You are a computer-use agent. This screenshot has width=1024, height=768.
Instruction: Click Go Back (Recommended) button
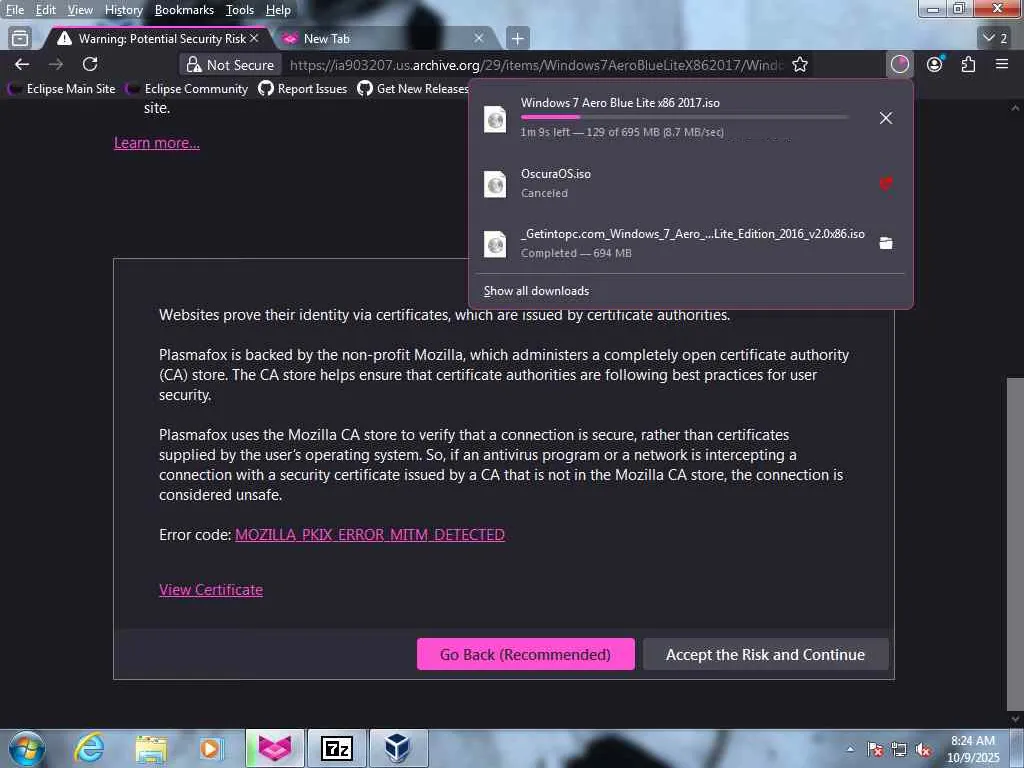[526, 654]
